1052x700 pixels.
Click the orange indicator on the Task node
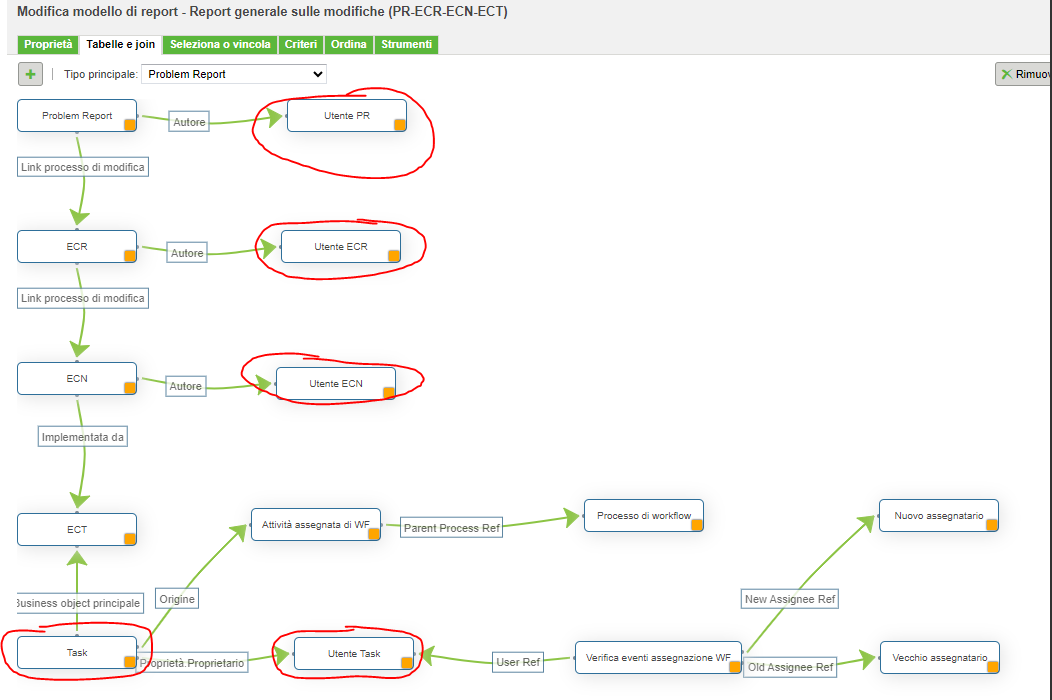pyautogui.click(x=129, y=661)
